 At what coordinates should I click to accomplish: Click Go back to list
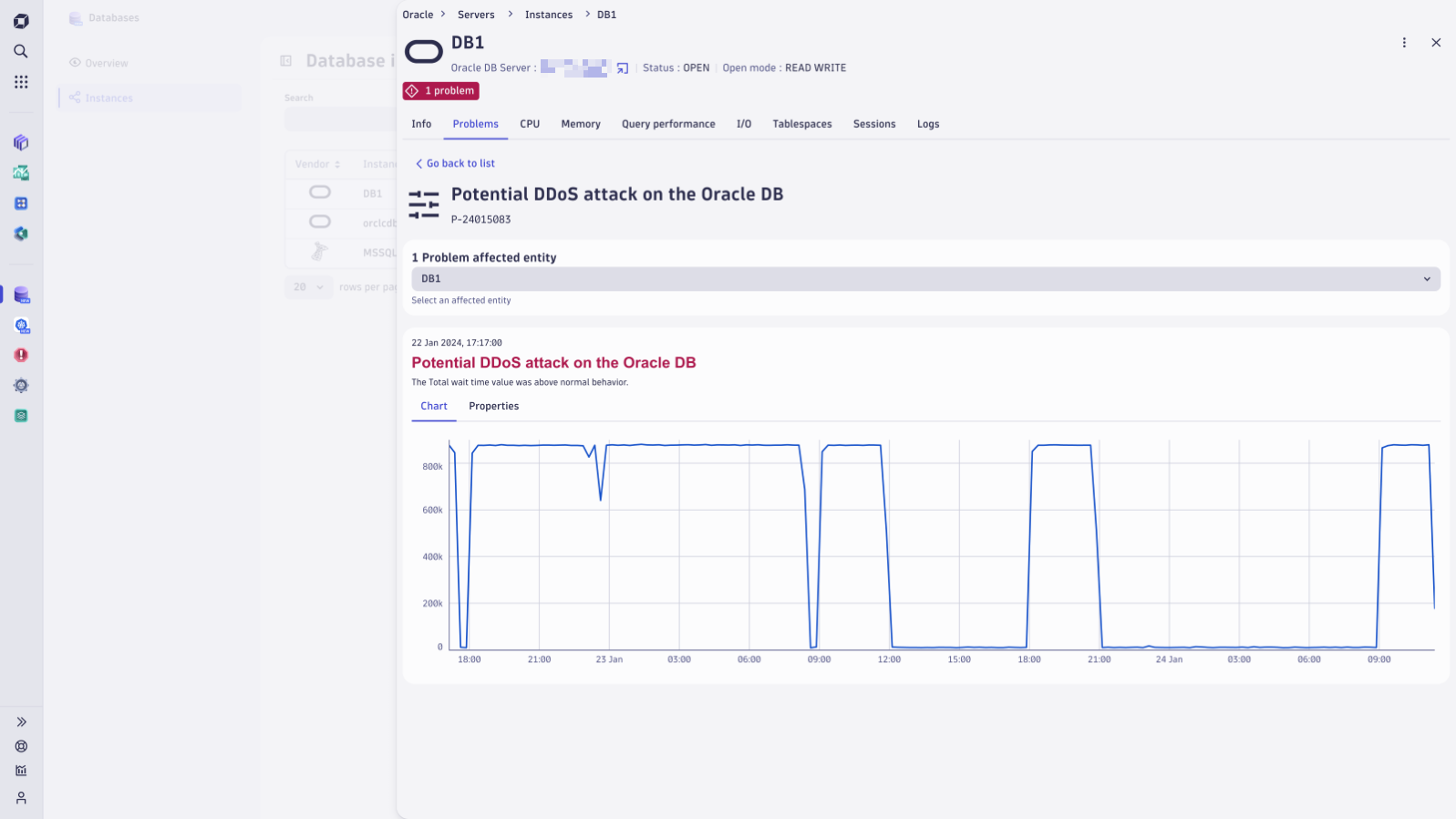[455, 163]
